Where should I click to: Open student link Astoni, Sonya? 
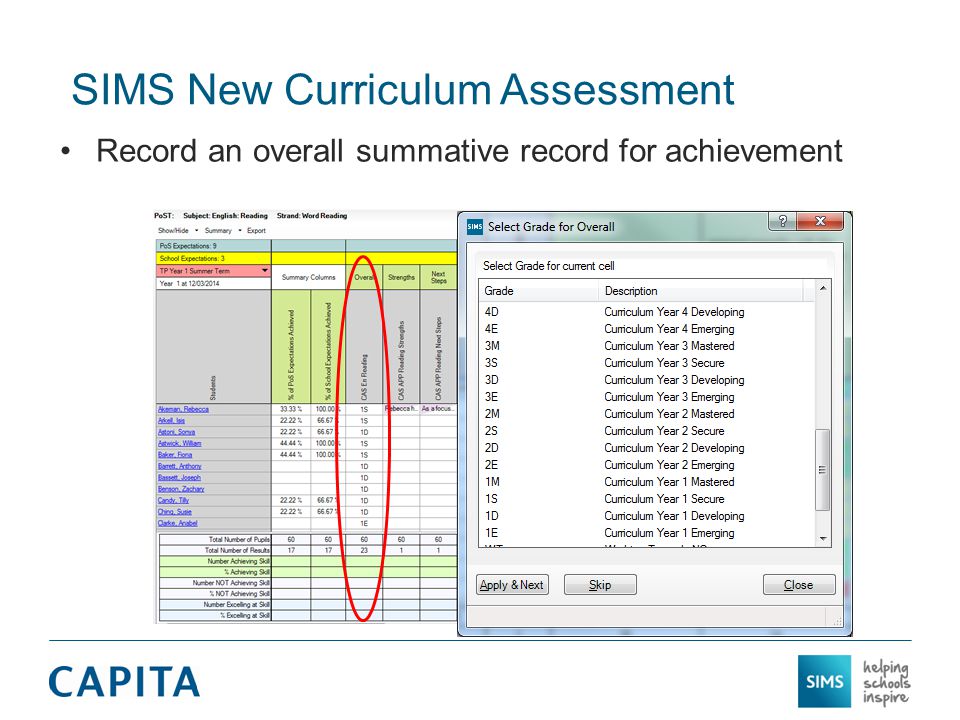pyautogui.click(x=176, y=432)
